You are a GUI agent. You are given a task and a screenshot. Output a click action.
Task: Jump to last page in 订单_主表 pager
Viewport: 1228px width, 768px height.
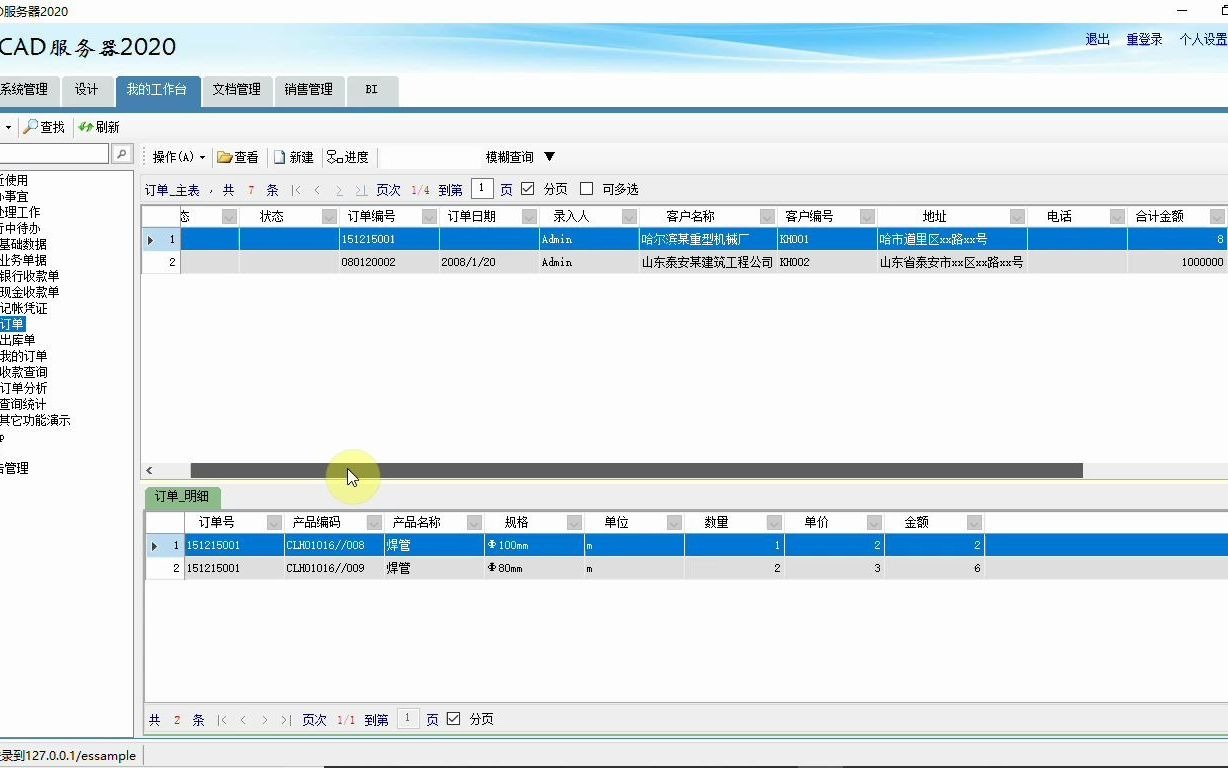362,189
